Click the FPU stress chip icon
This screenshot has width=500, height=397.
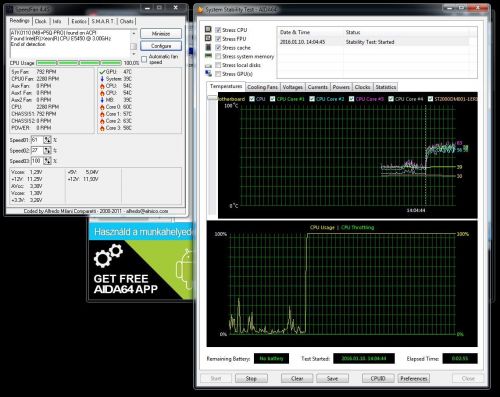pyautogui.click(x=208, y=38)
